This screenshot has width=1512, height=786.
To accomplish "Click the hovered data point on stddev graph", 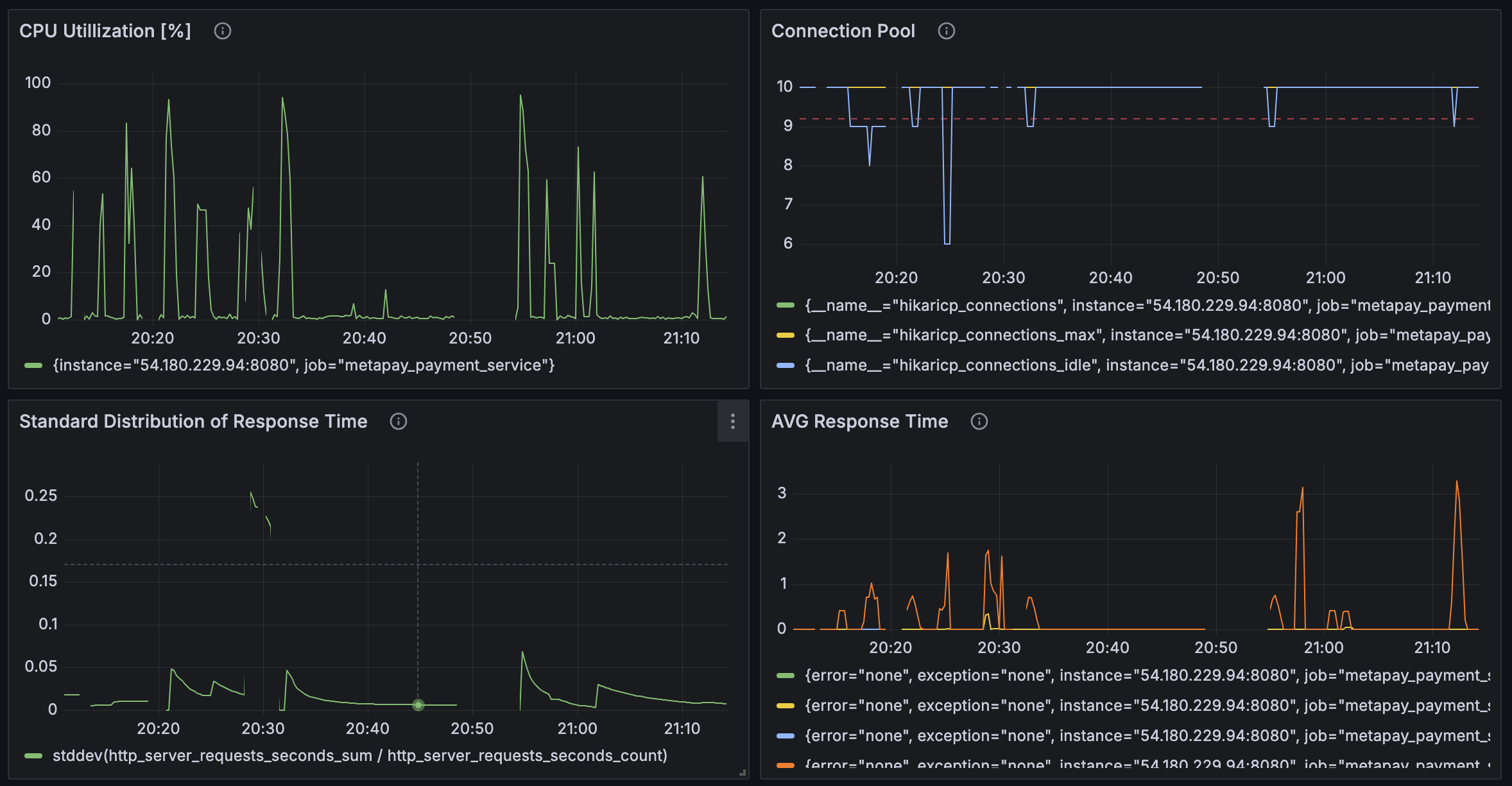I will pyautogui.click(x=418, y=705).
